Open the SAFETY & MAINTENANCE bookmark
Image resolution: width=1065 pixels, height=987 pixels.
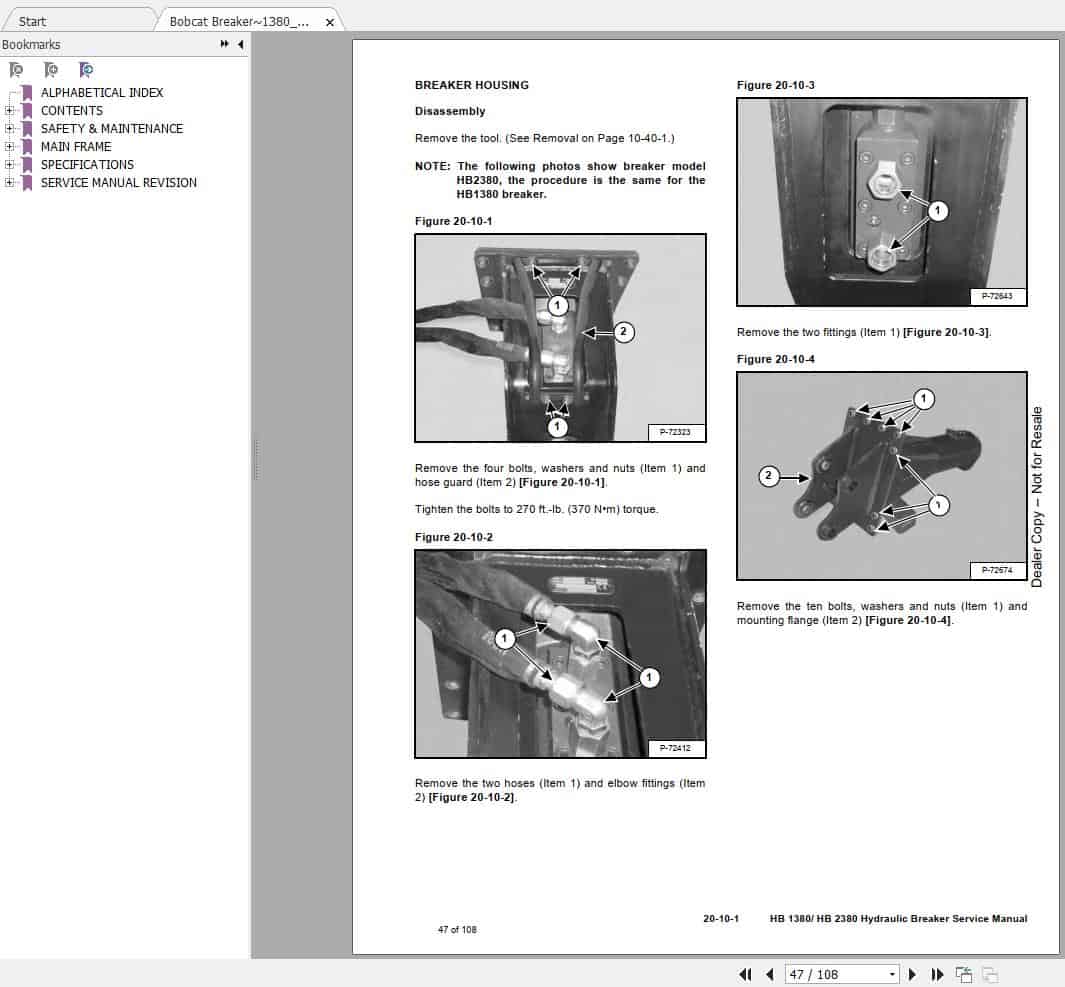point(111,128)
